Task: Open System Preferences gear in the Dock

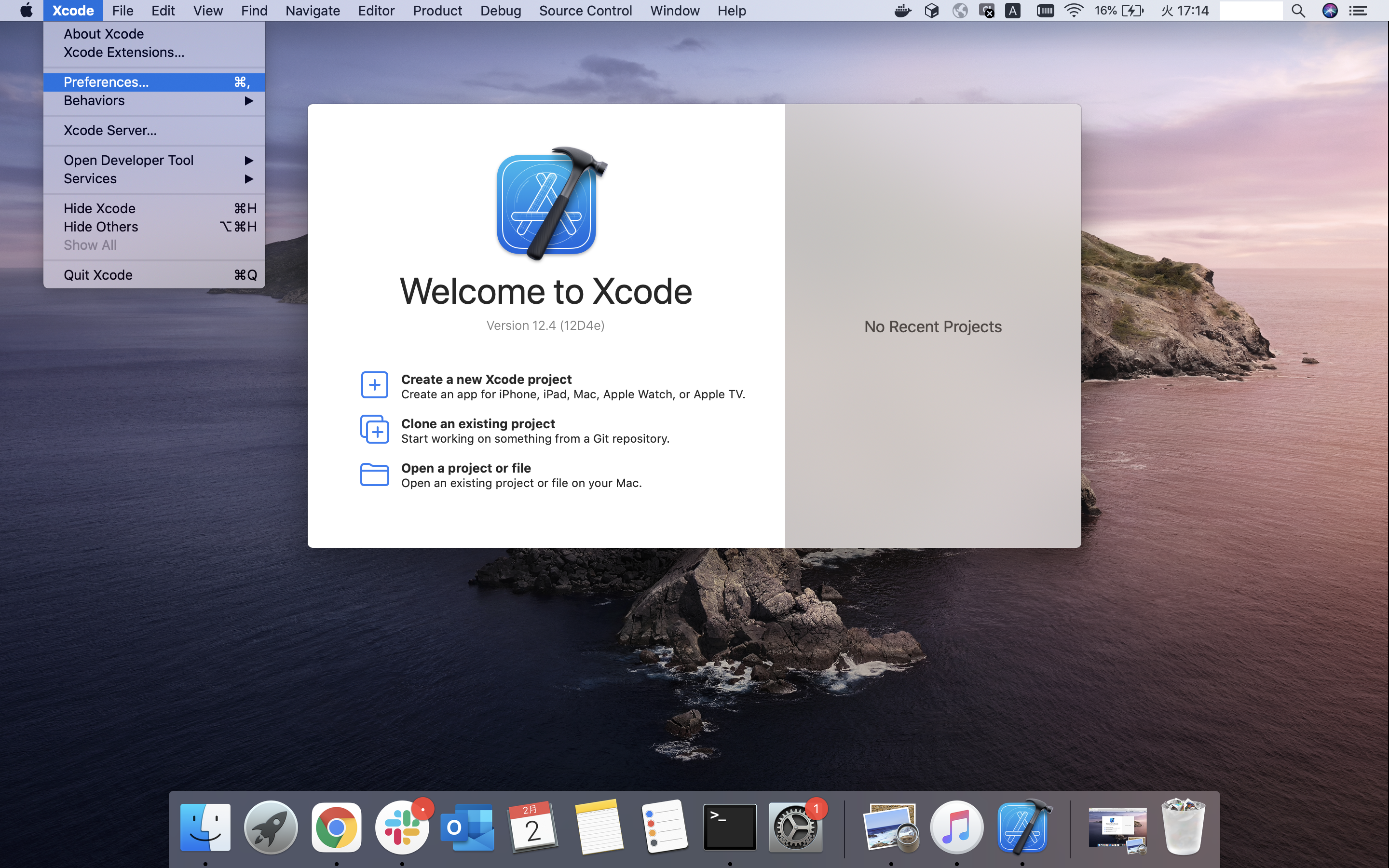Action: tap(795, 827)
